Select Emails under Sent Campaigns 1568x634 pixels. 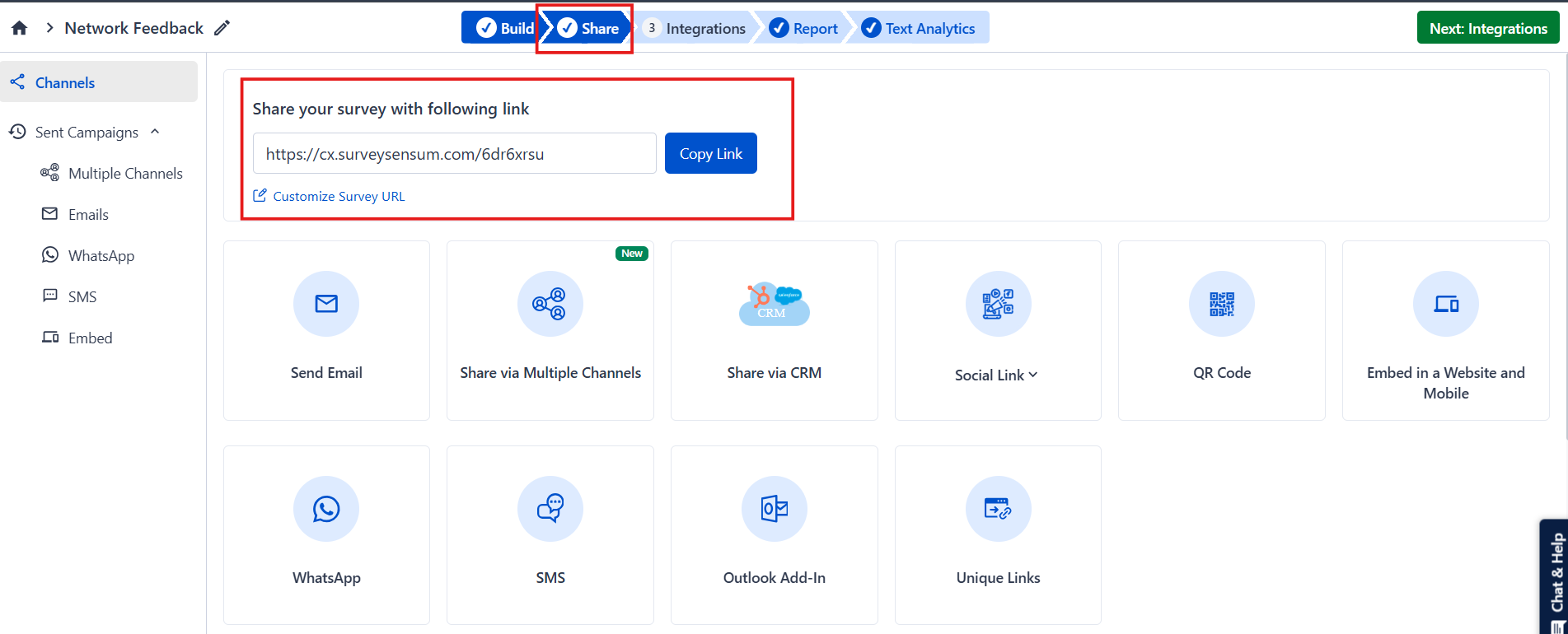coord(88,215)
